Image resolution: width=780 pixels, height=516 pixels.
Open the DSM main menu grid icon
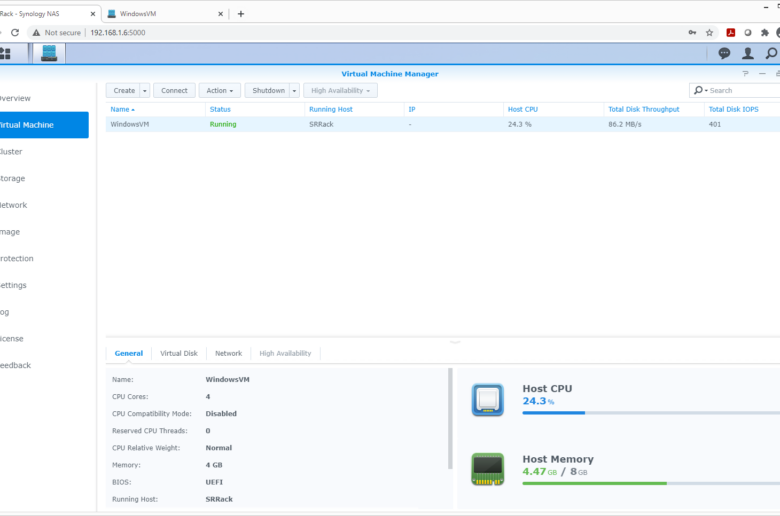click(x=5, y=53)
